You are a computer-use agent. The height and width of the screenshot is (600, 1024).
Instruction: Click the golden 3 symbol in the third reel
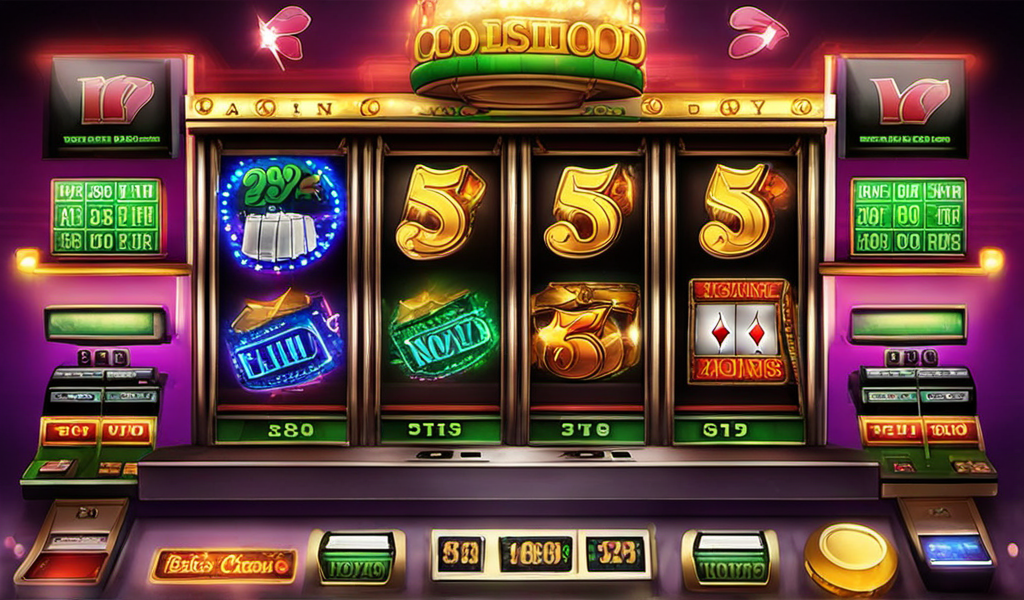(585, 330)
